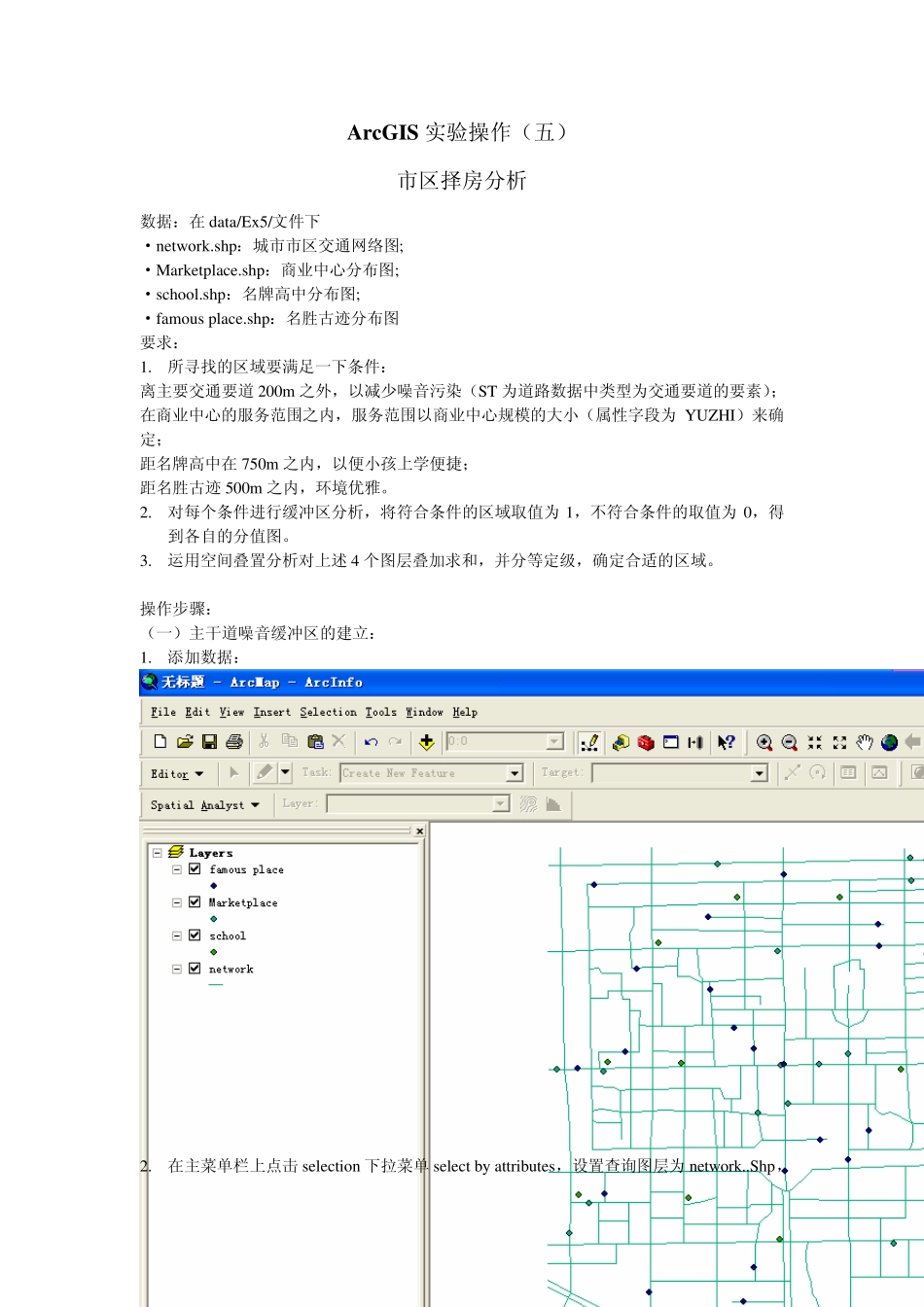This screenshot has width=924, height=1307.
Task: Open the File menu
Action: click(163, 712)
